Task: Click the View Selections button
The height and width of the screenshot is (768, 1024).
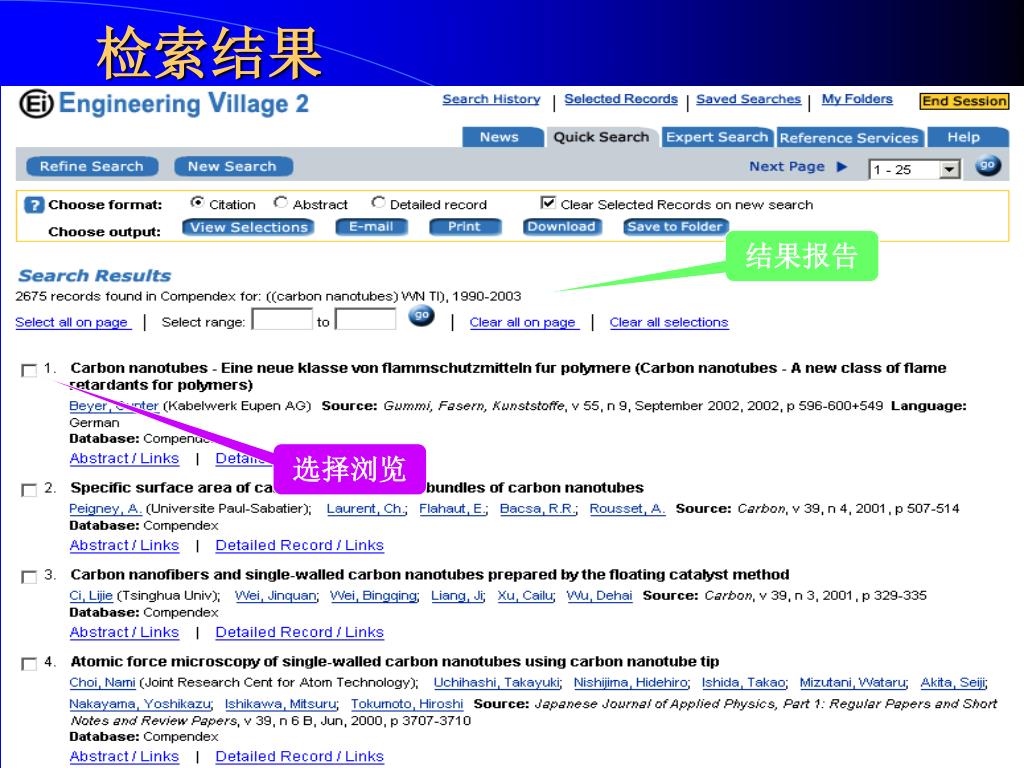Action: pyautogui.click(x=249, y=227)
